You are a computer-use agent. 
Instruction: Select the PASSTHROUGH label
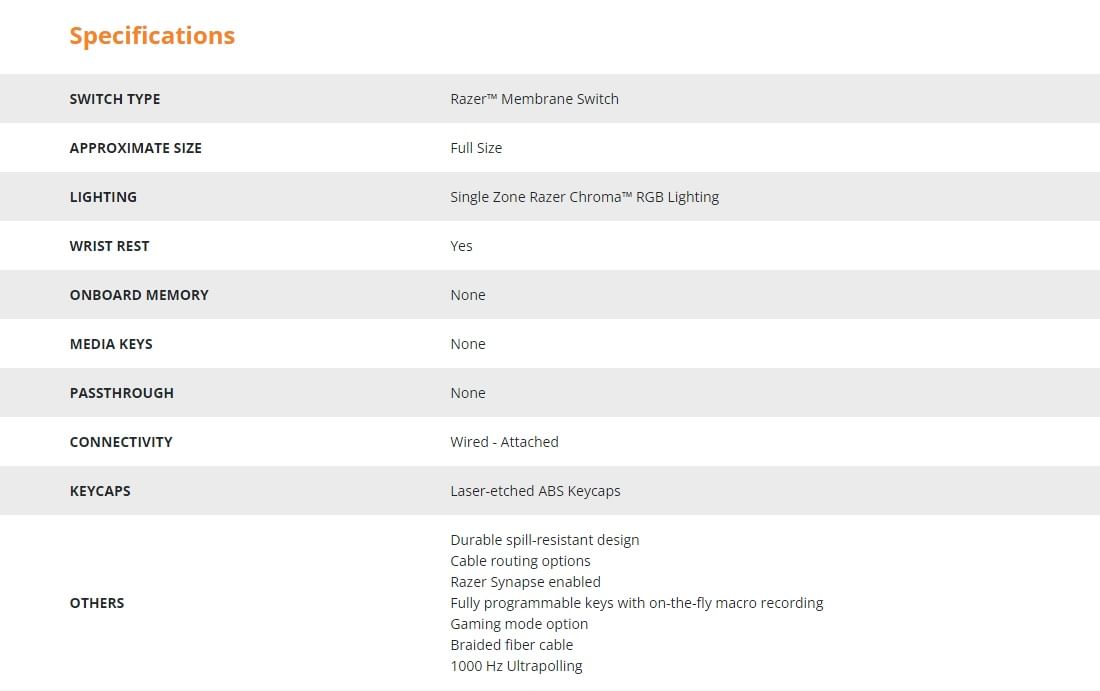[121, 394]
